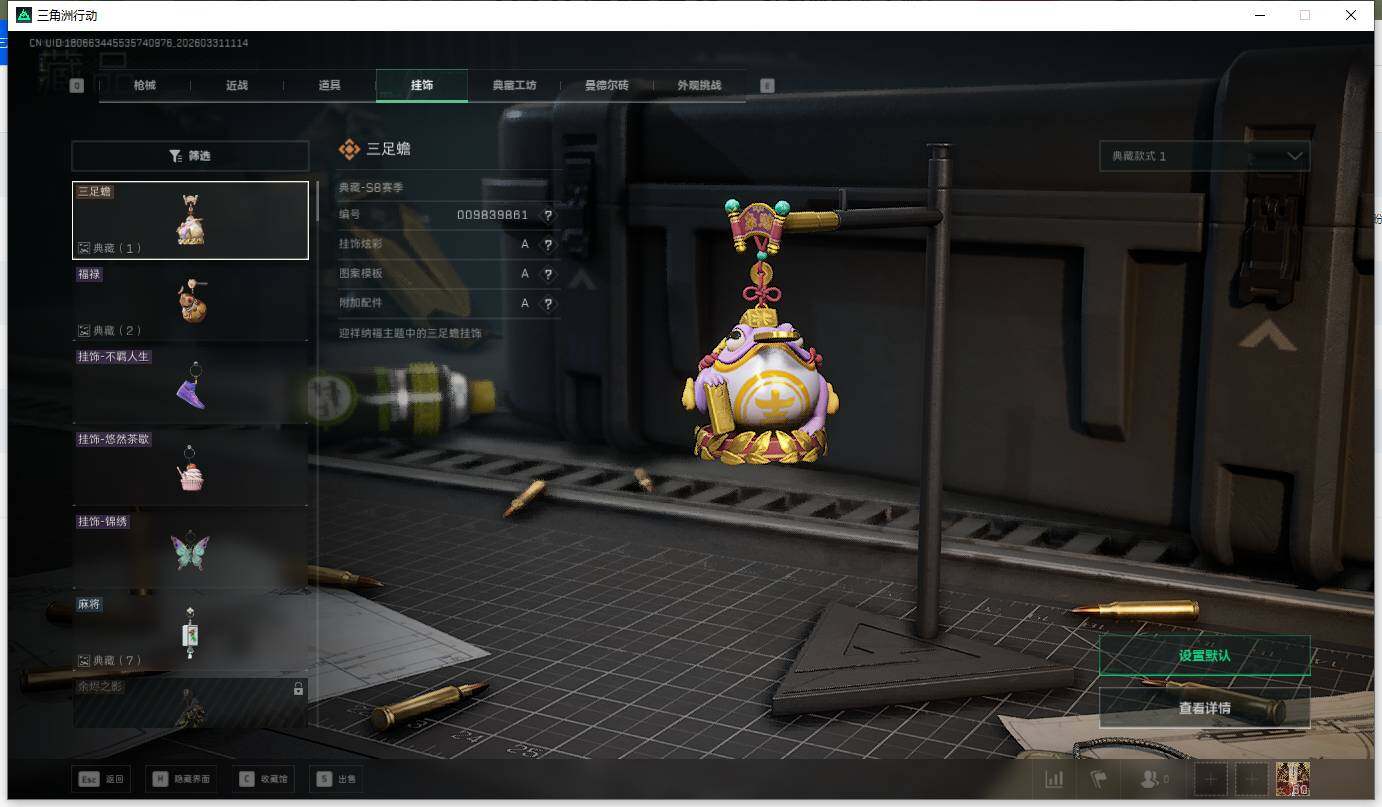Select the 三足蟾 charm in the list
Screen dimensions: 1382x807
point(190,220)
